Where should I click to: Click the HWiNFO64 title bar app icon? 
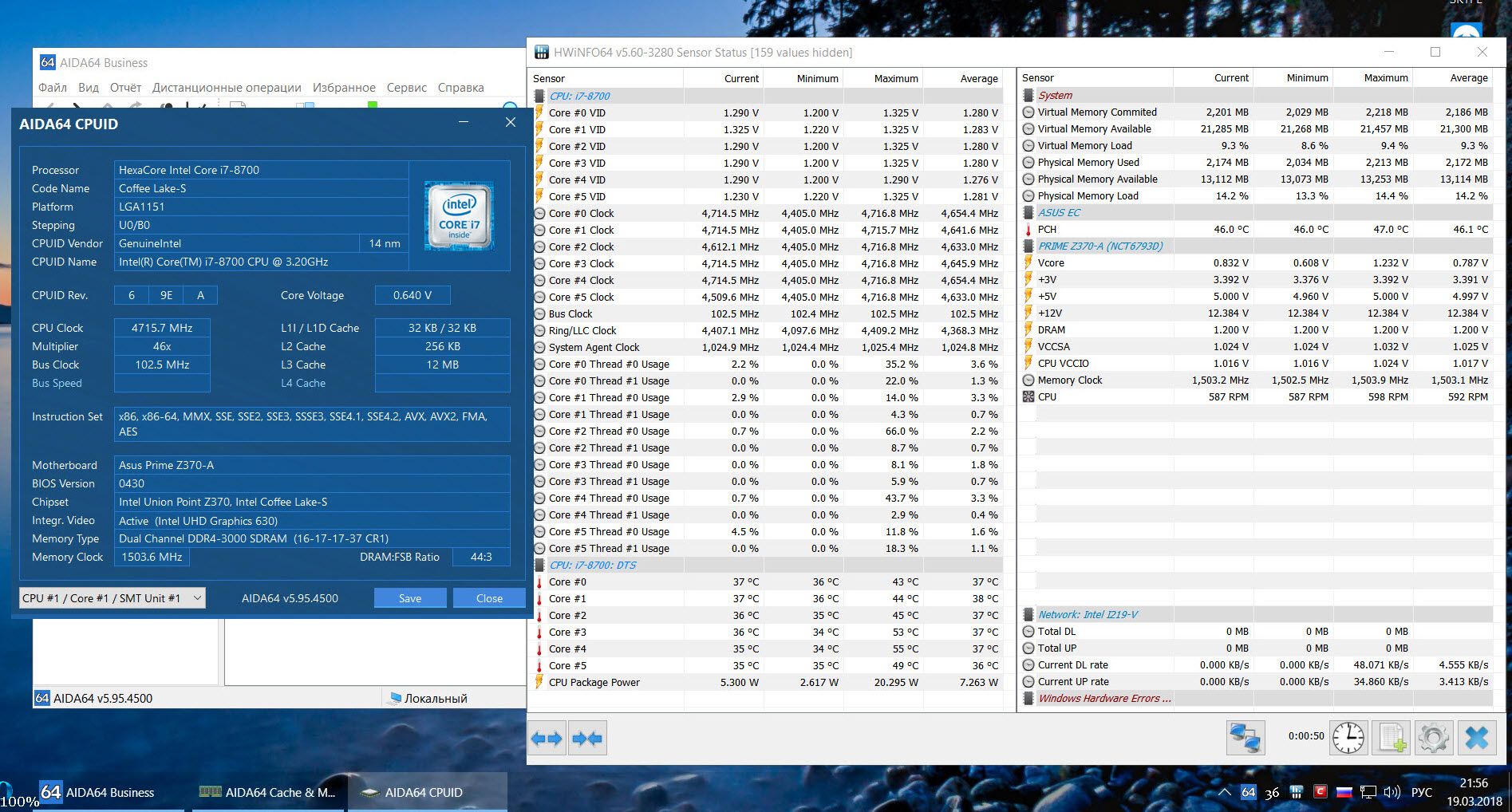point(542,53)
